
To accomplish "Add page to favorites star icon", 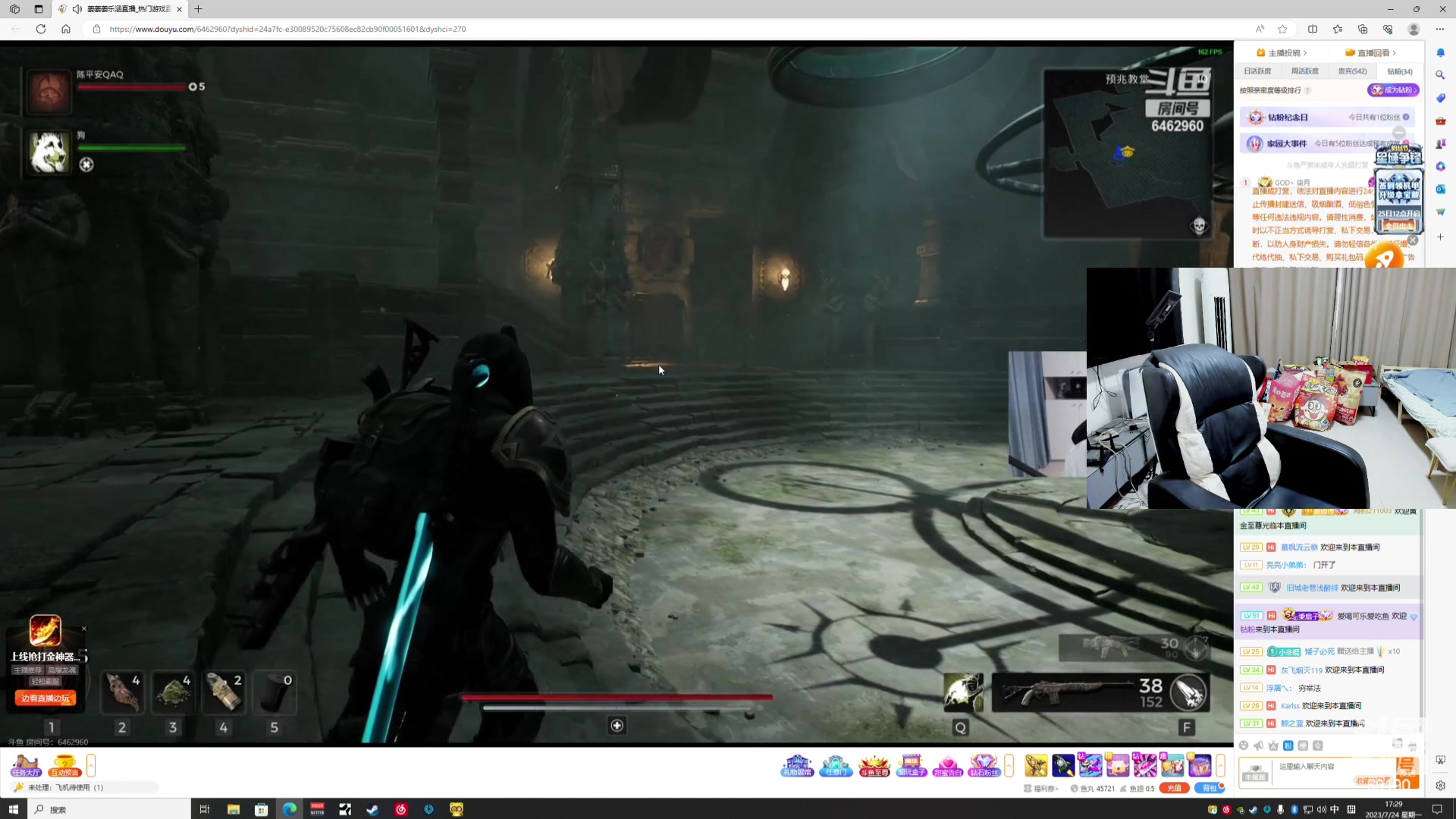I will tap(1282, 29).
